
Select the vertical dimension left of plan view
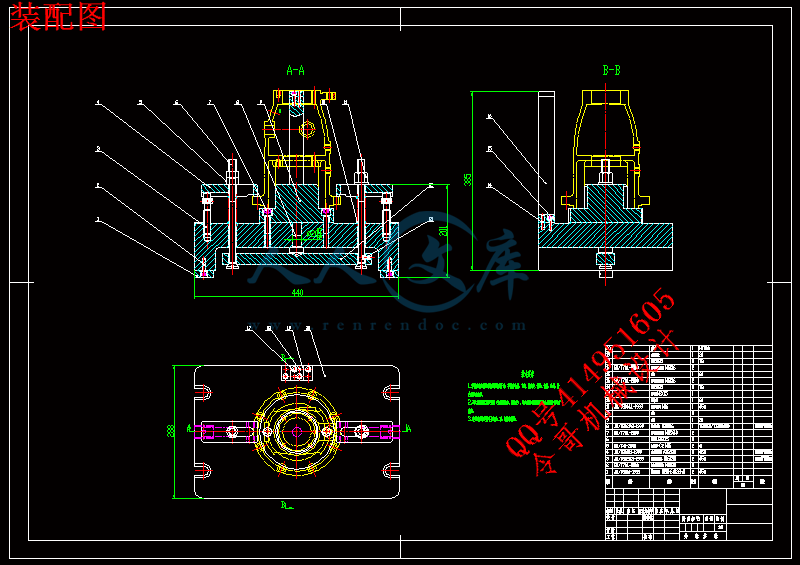click(171, 431)
